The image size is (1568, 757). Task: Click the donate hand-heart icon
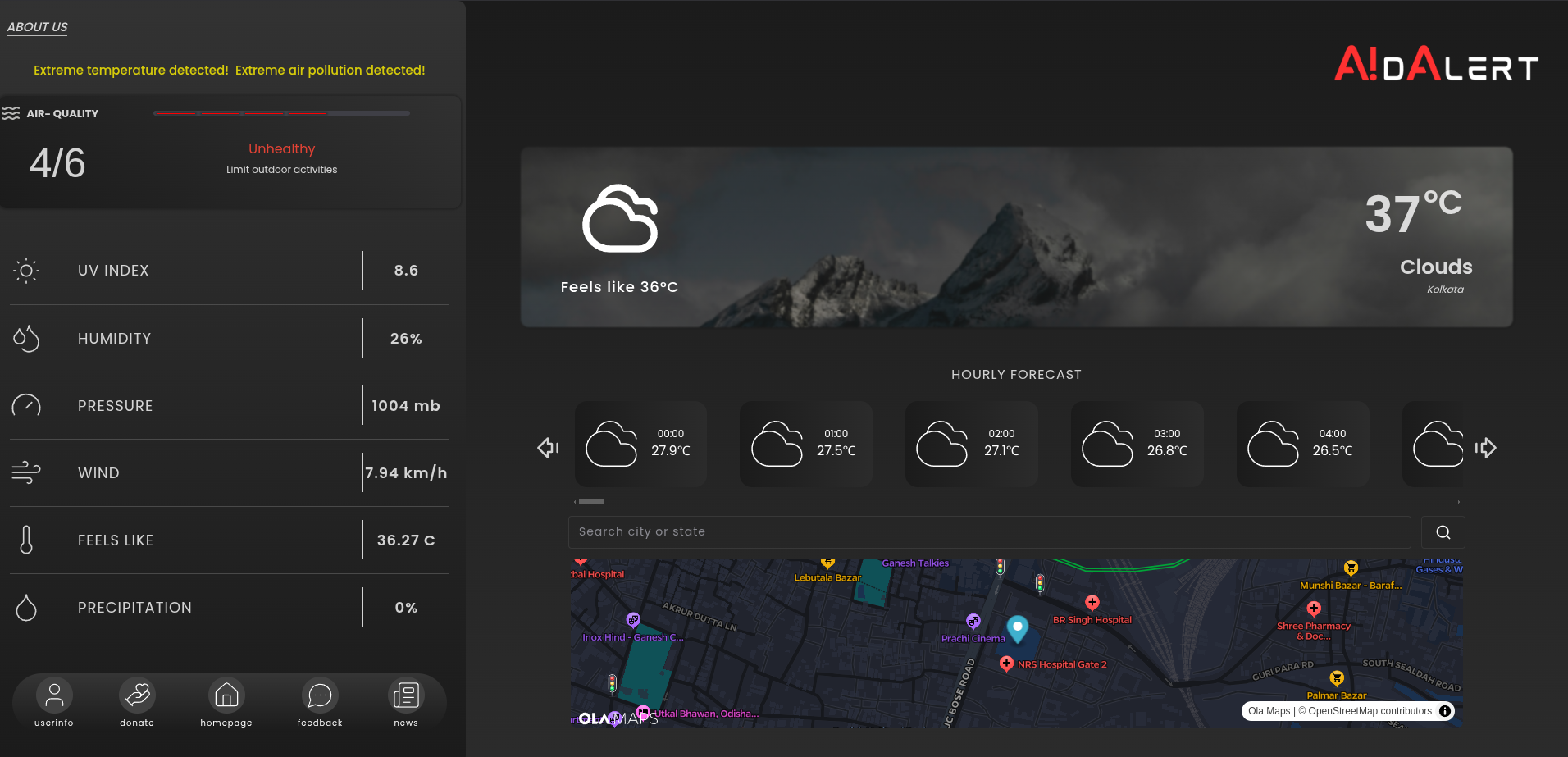pos(137,695)
